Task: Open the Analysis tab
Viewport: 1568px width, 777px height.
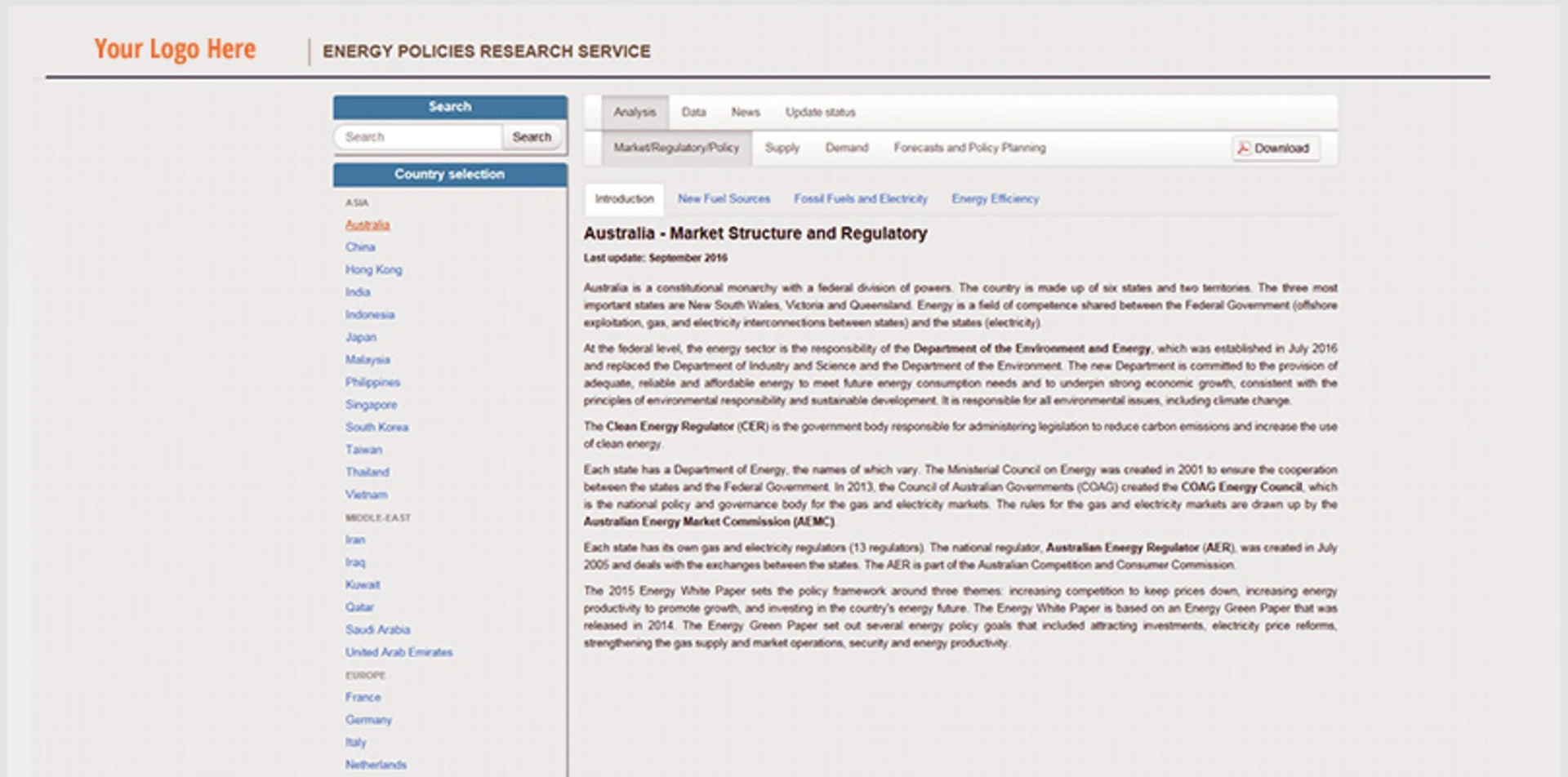Action: (635, 112)
